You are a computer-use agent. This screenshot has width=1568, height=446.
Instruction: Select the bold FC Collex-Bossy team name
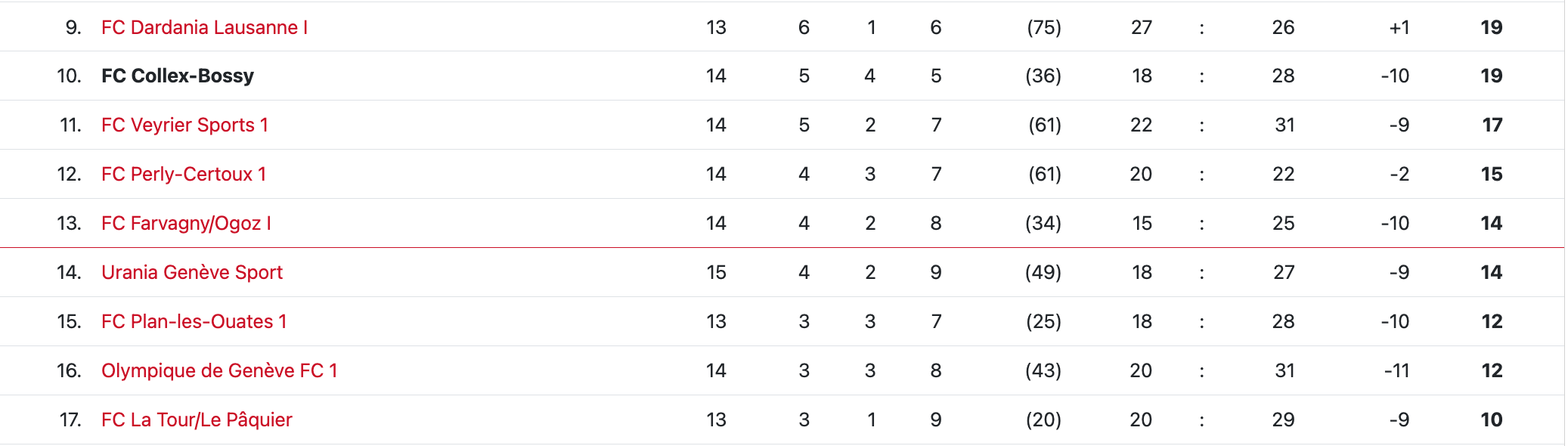pos(178,76)
